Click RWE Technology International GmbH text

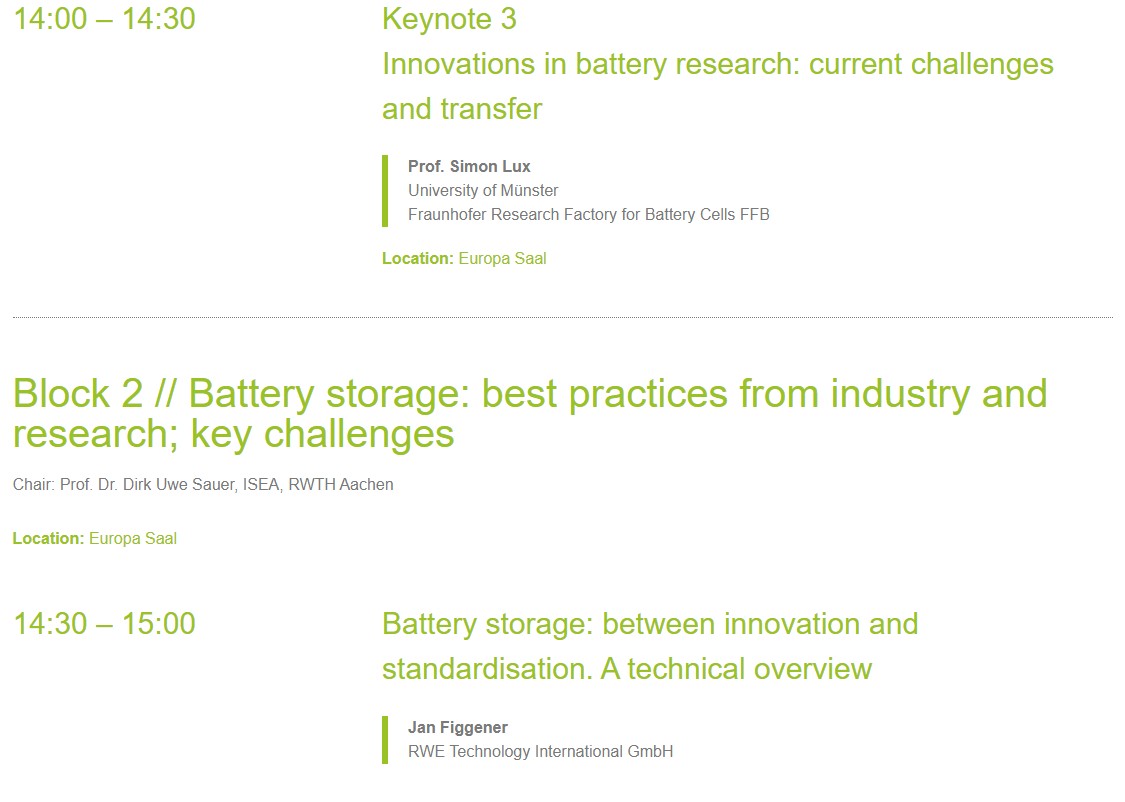[540, 751]
